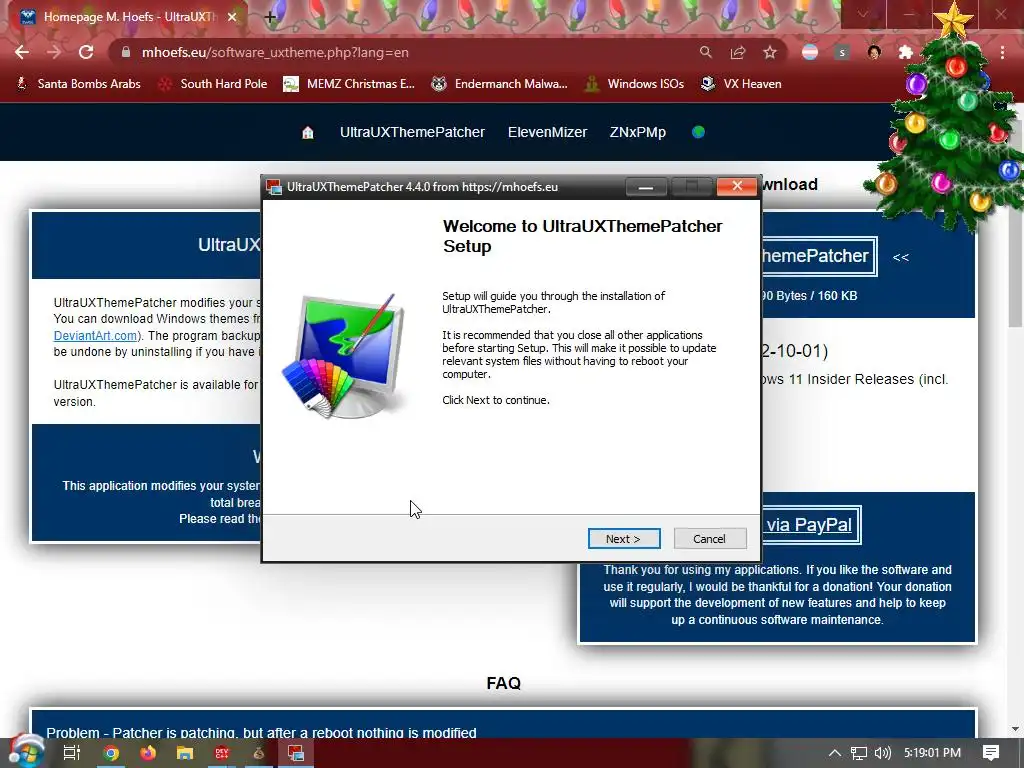Open the MEMZ Christmas E... bookmark
Screen dimensions: 1024x768
349,84
